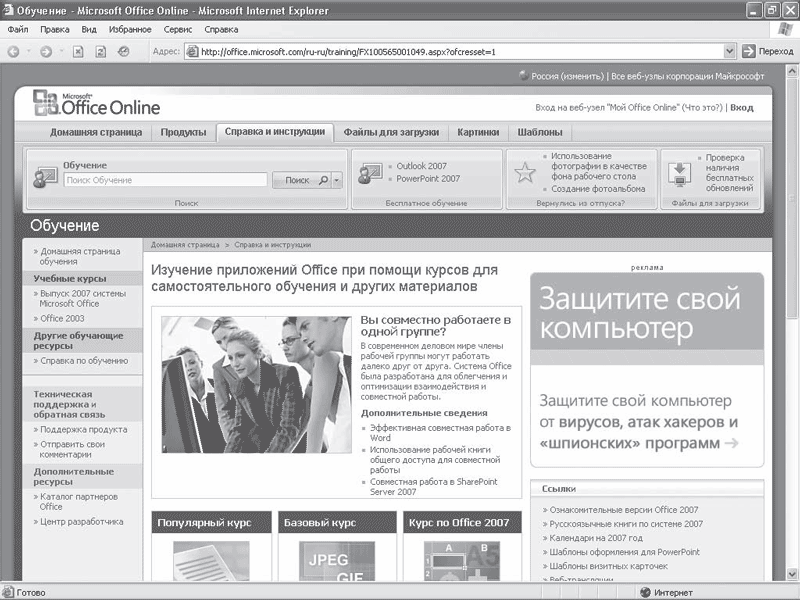Open the Вид menu

click(89, 30)
